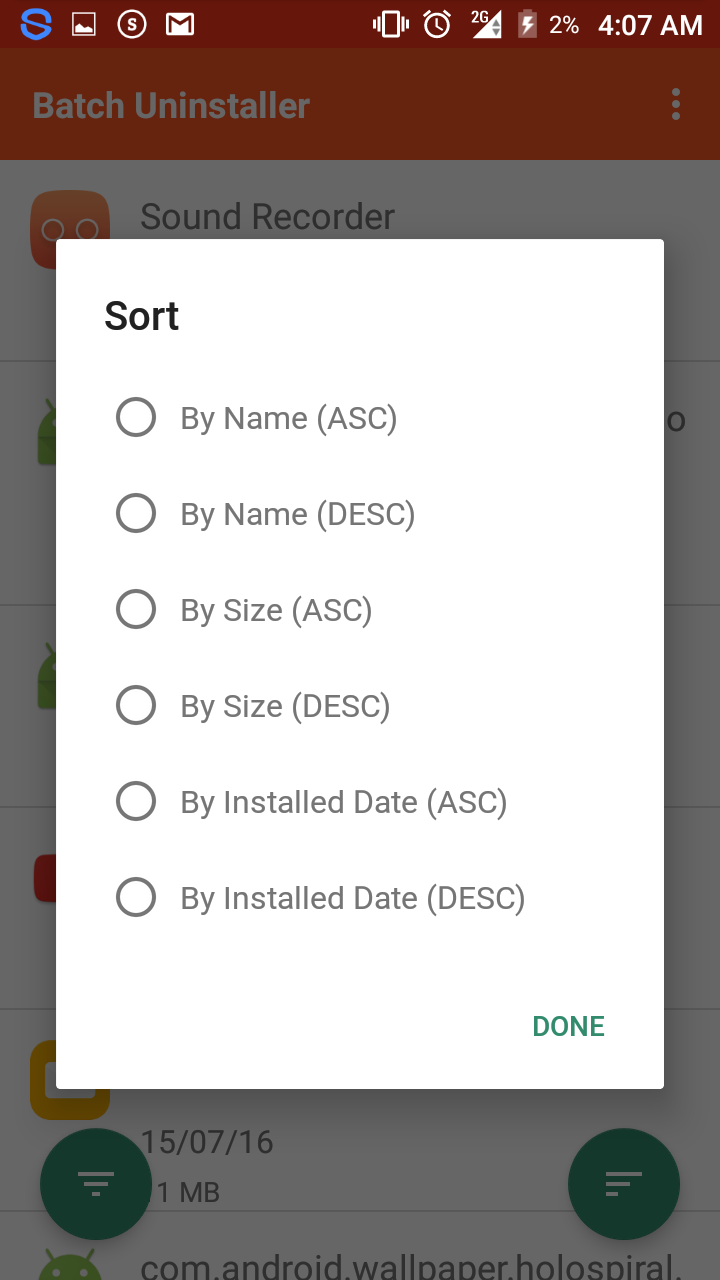This screenshot has width=720, height=1280.
Task: Tap the battery status icon
Action: tap(527, 24)
